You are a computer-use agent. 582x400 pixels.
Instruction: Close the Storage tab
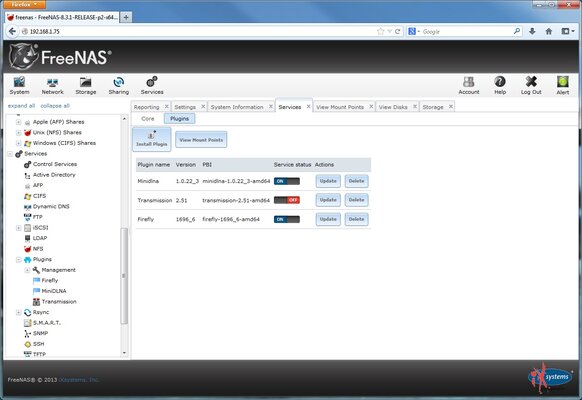(x=451, y=106)
